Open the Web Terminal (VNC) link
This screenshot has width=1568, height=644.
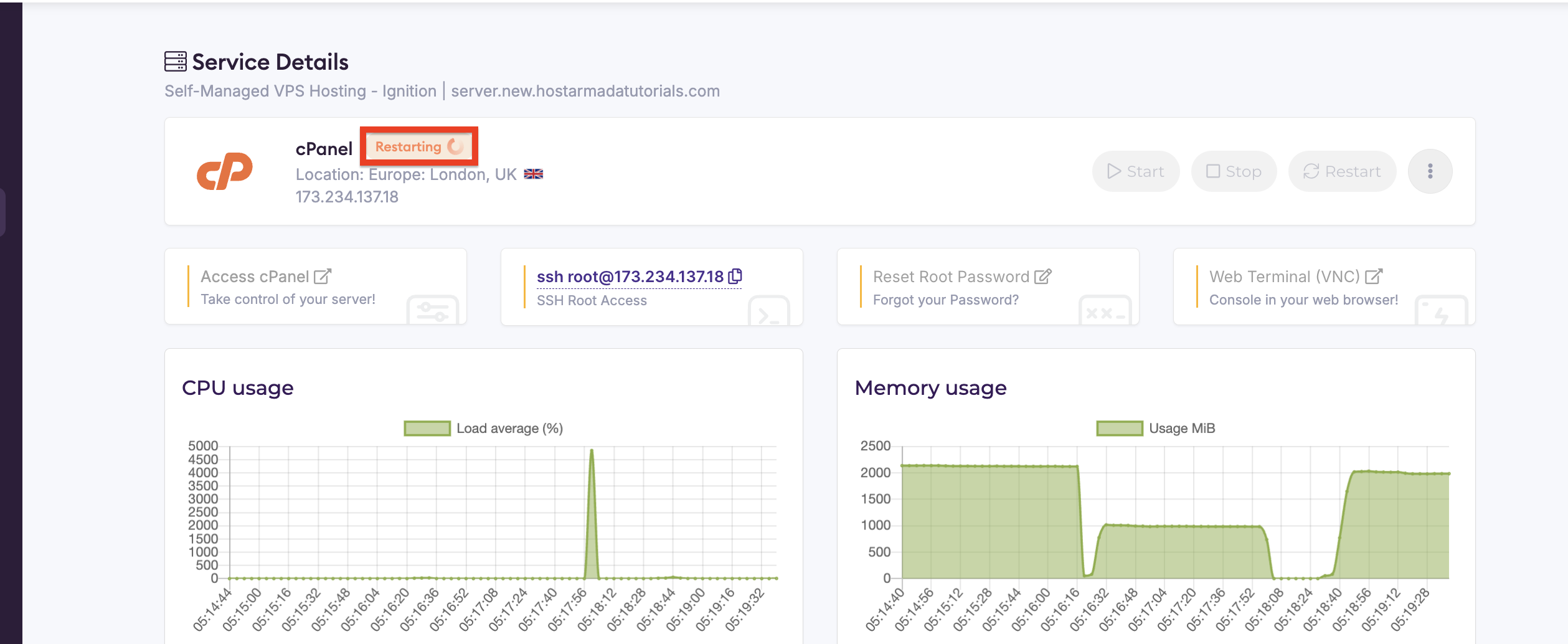1284,277
